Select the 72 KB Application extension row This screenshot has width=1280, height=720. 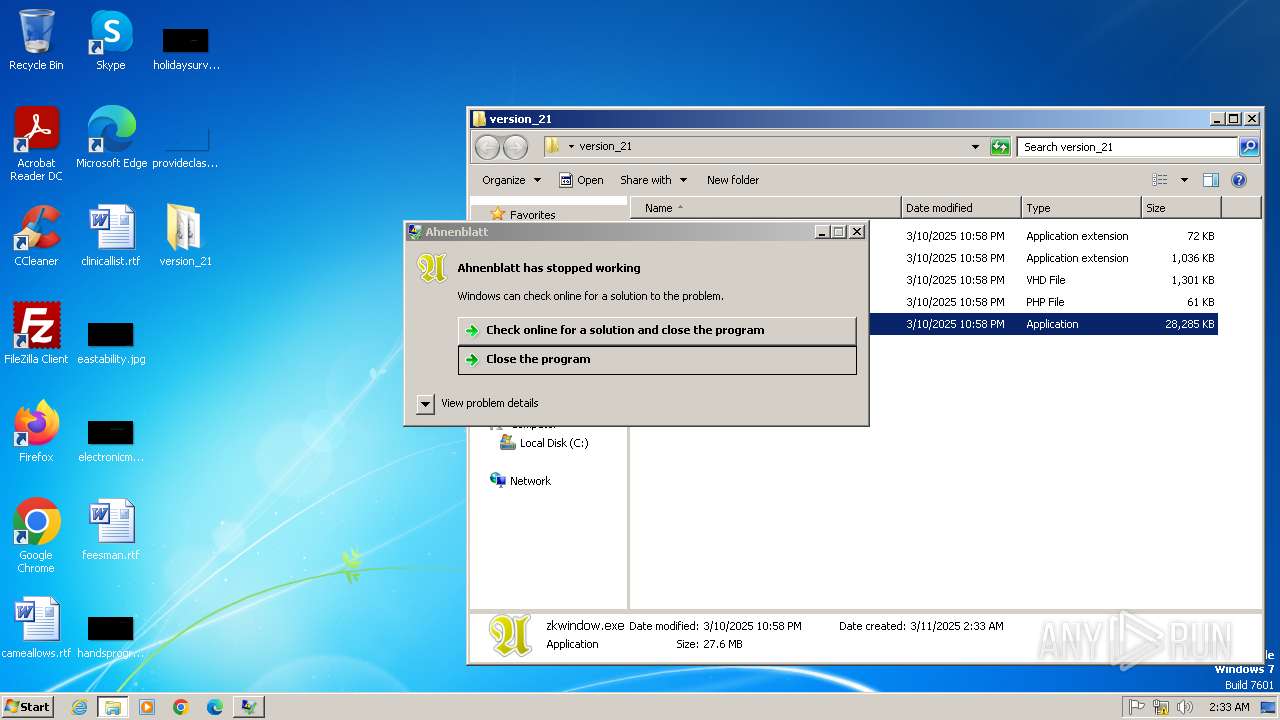pos(1043,236)
